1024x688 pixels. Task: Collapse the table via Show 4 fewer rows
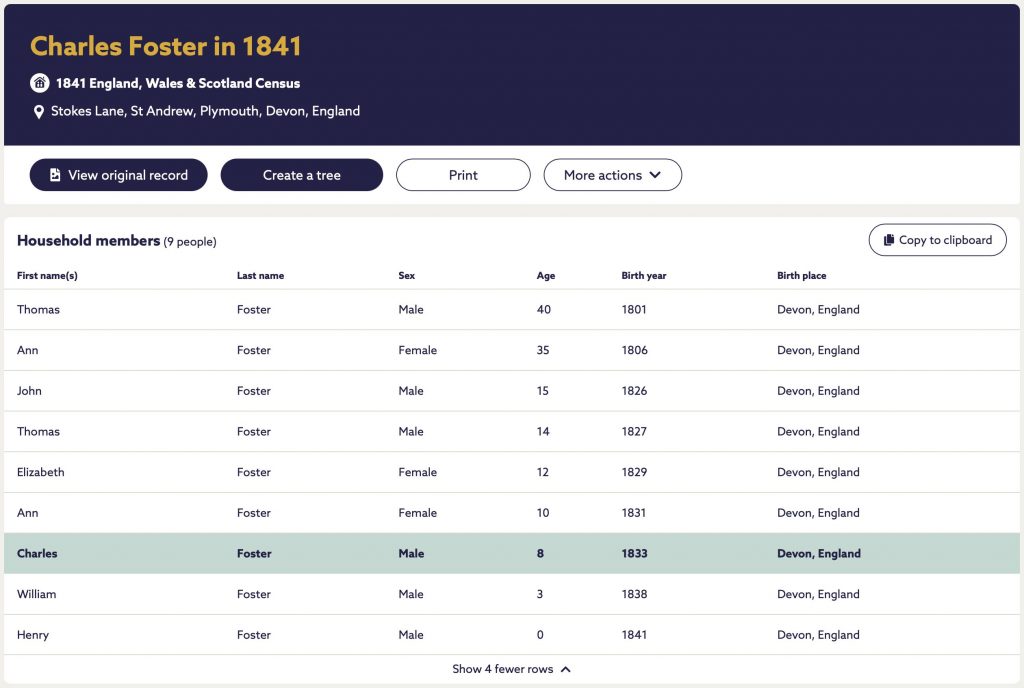(511, 669)
